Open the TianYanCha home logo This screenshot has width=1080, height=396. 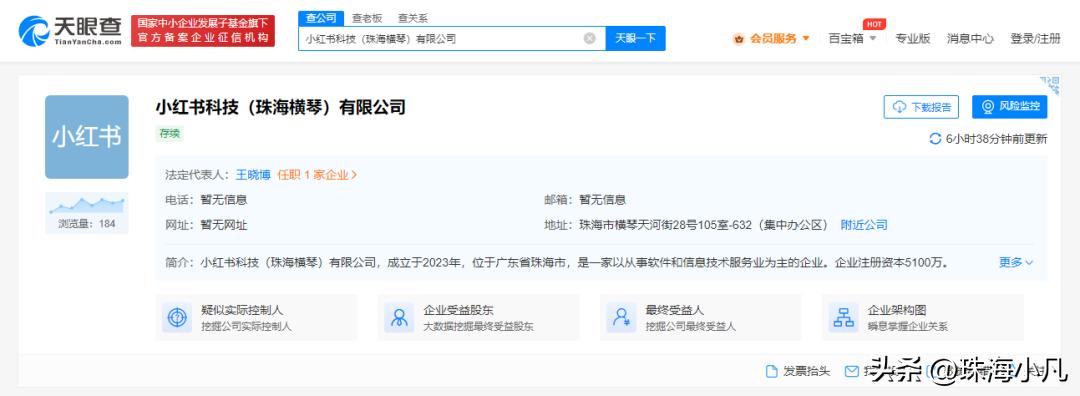[70, 31]
